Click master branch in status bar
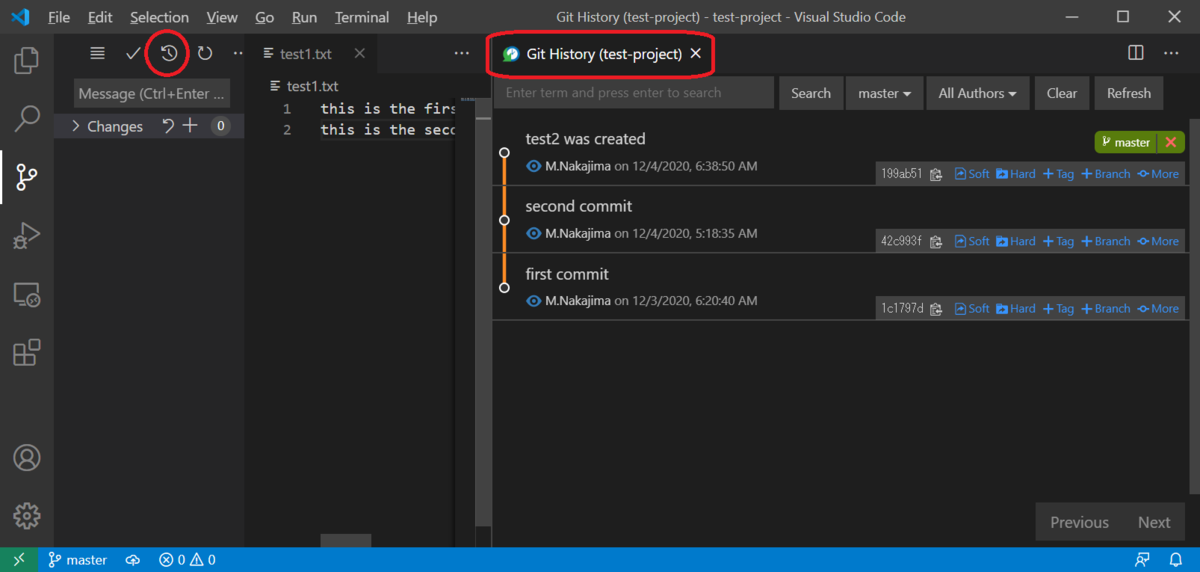The width and height of the screenshot is (1200, 572). [x=78, y=560]
